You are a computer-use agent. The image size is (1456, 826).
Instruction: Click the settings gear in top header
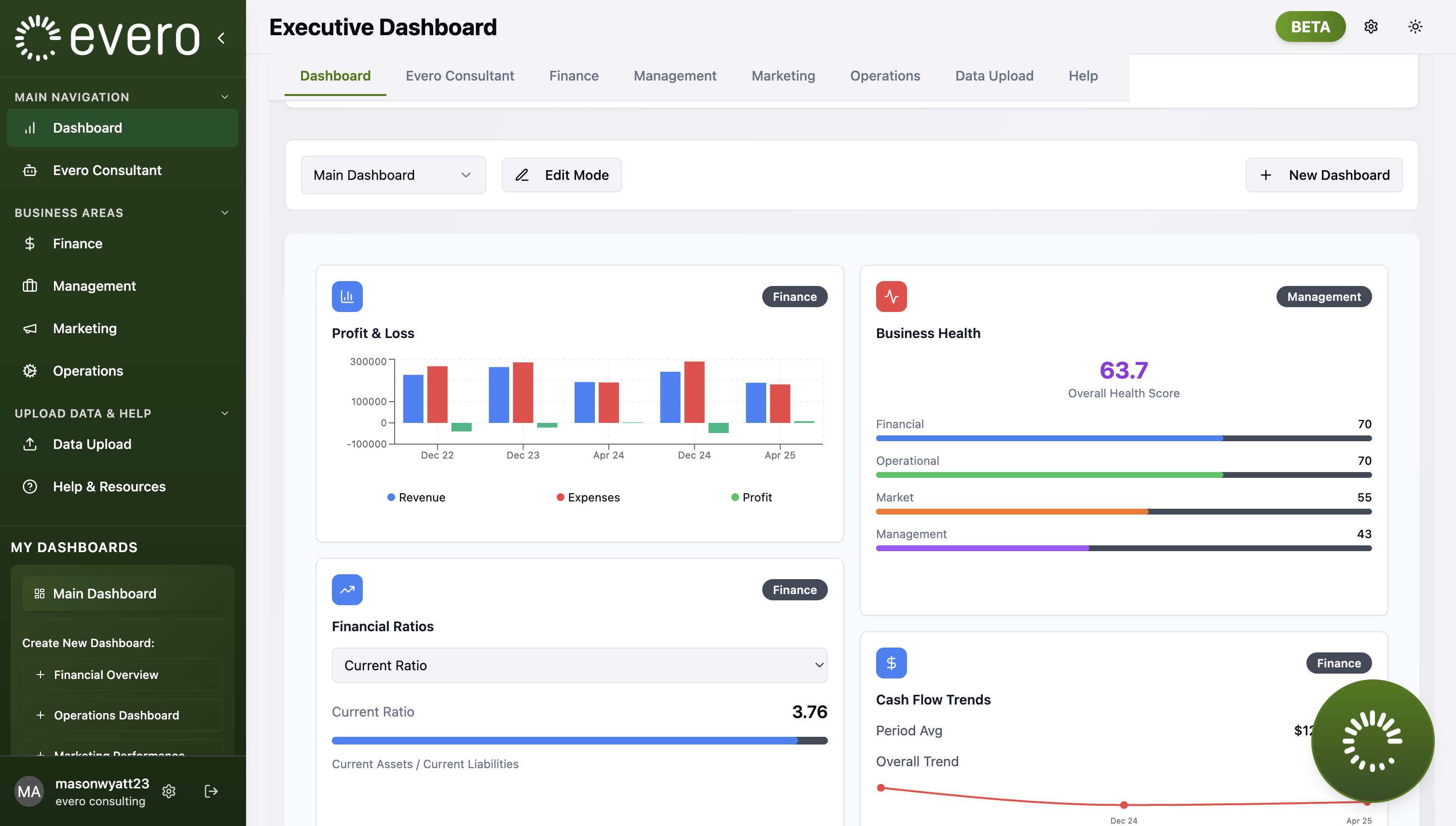(x=1371, y=27)
